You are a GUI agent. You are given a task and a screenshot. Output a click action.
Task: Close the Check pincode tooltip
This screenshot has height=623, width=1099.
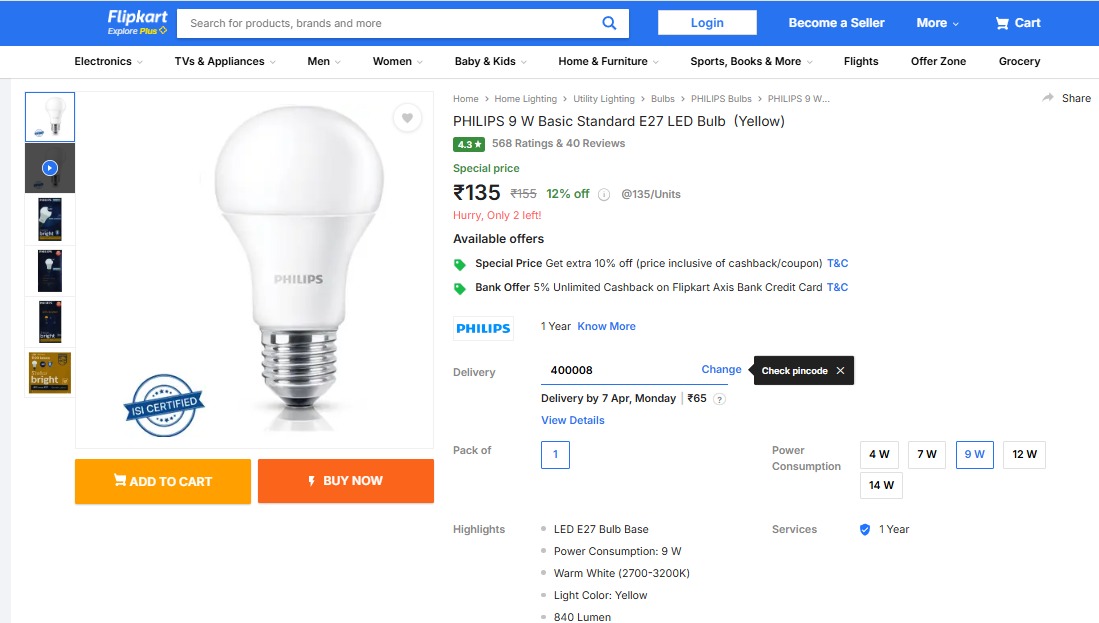click(x=840, y=371)
